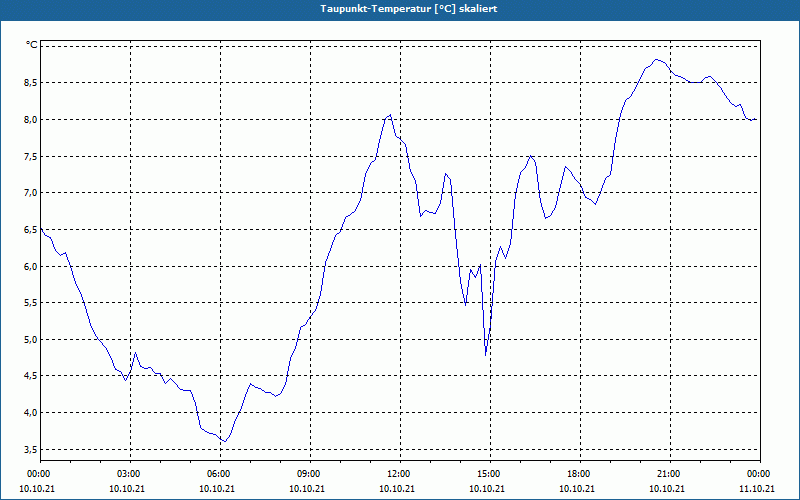The width and height of the screenshot is (800, 500).
Task: Pick the 4,0 y-axis label
Action: coord(31,412)
